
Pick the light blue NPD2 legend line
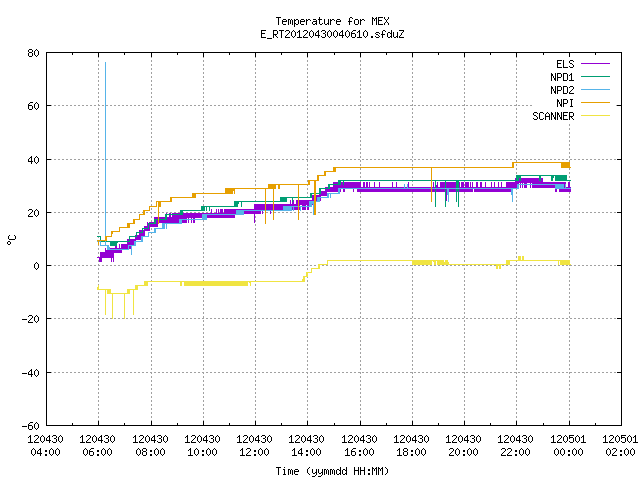coord(596,89)
